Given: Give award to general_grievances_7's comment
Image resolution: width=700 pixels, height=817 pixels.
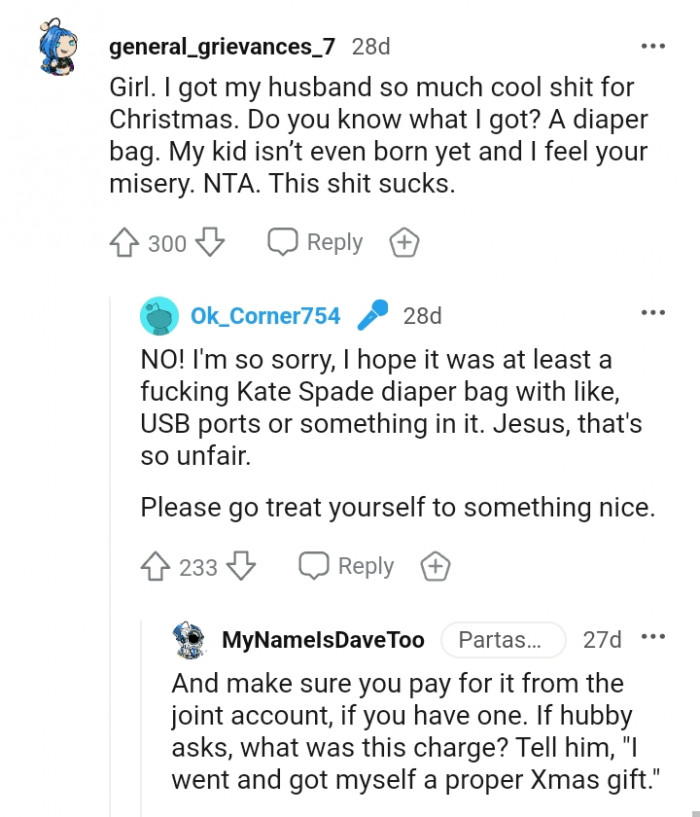Looking at the screenshot, I should [x=404, y=242].
